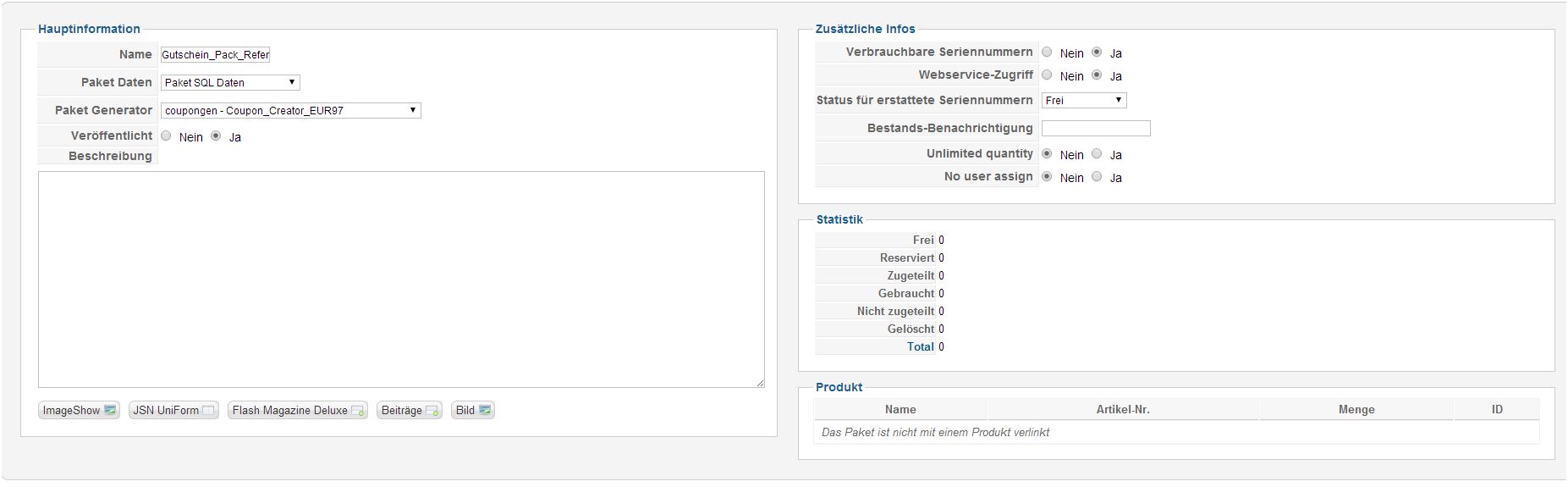Image resolution: width=1568 pixels, height=487 pixels.
Task: Click the textarea resize handle
Action: point(760,384)
